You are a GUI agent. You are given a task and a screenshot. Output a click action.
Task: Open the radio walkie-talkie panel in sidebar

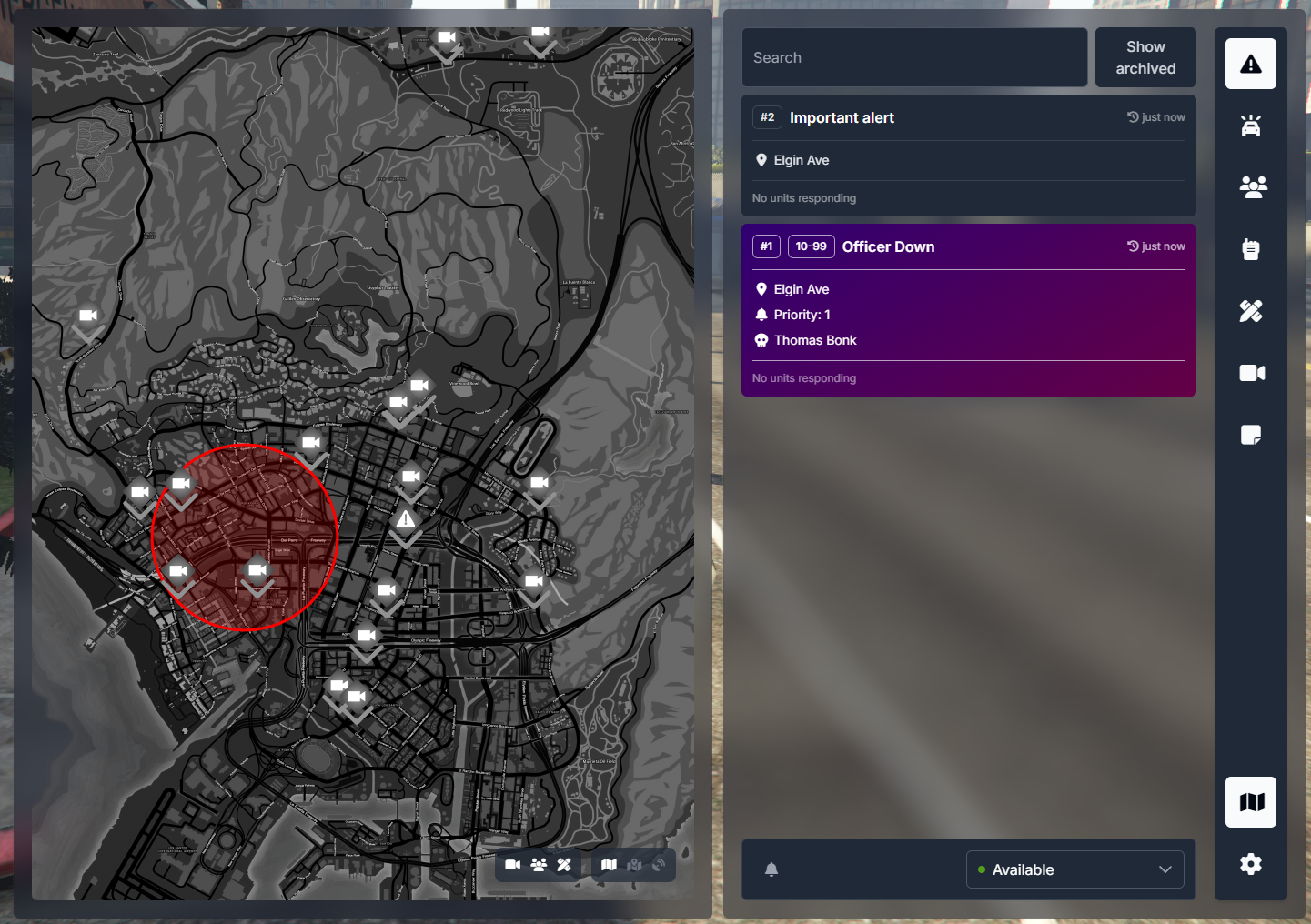(1251, 249)
